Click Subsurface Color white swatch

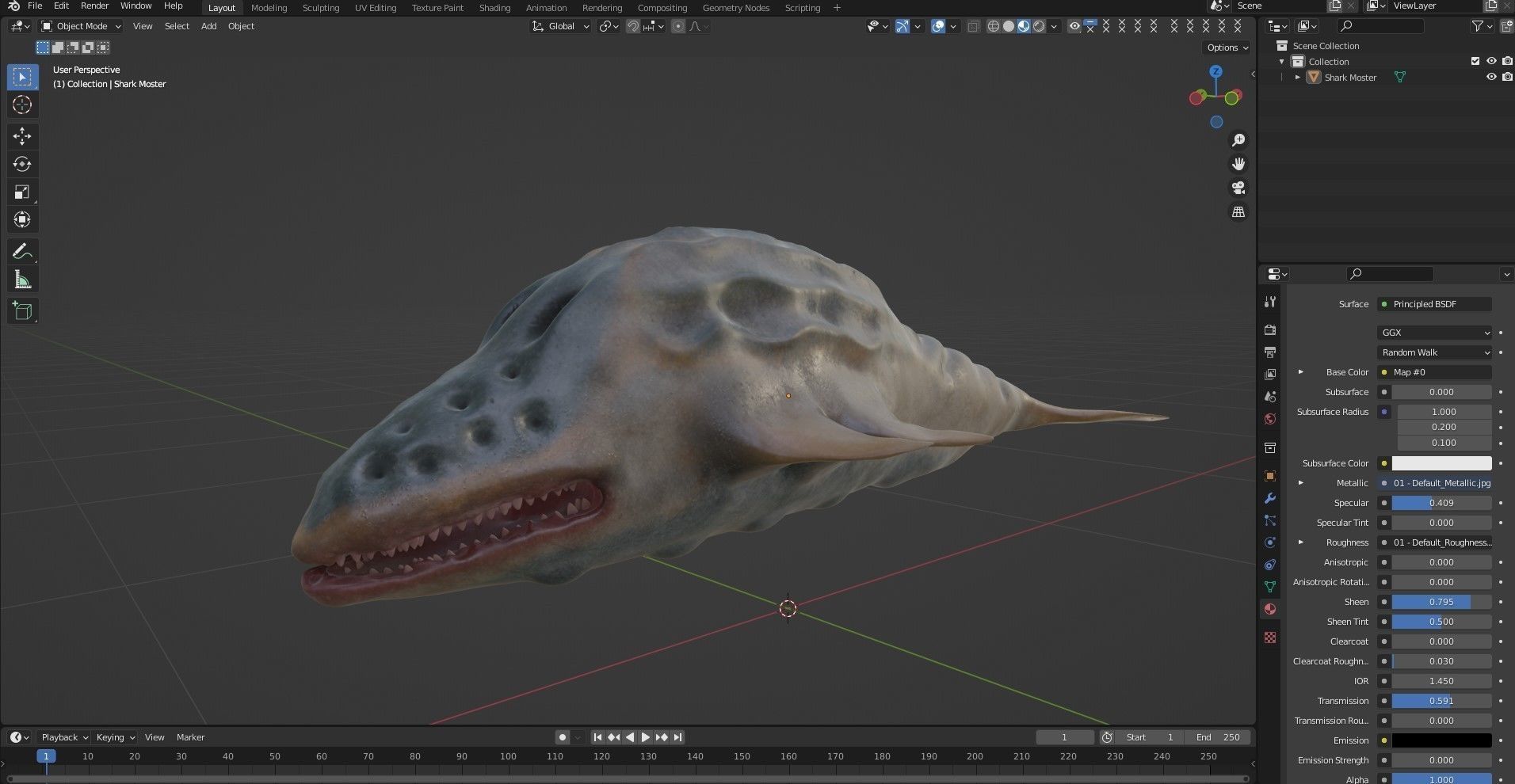coord(1441,463)
